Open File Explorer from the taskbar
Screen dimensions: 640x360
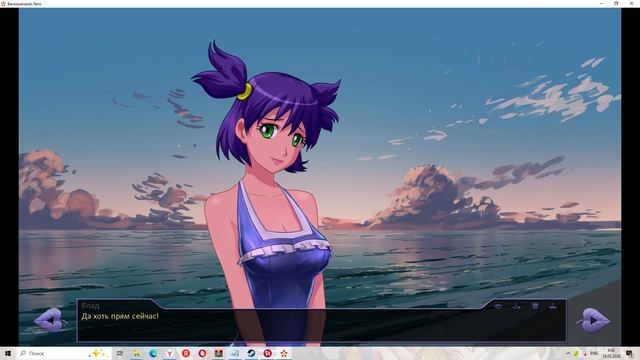(136, 353)
